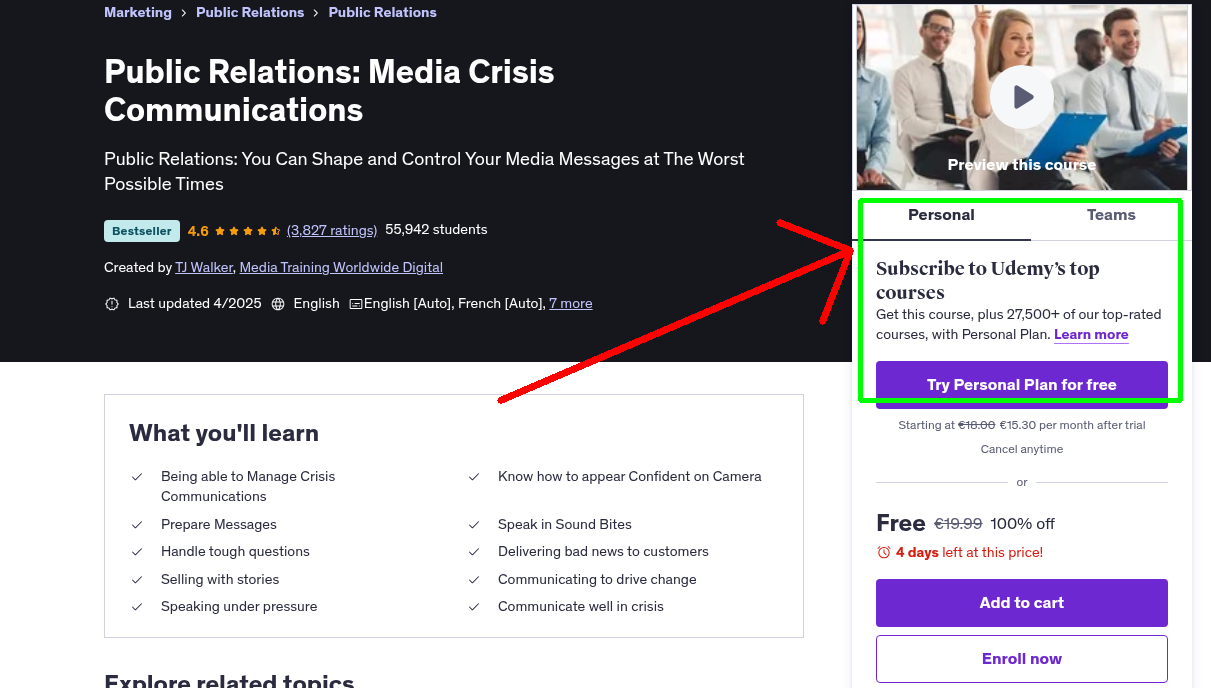Click the course title heading
The height and width of the screenshot is (688, 1211).
tap(329, 91)
